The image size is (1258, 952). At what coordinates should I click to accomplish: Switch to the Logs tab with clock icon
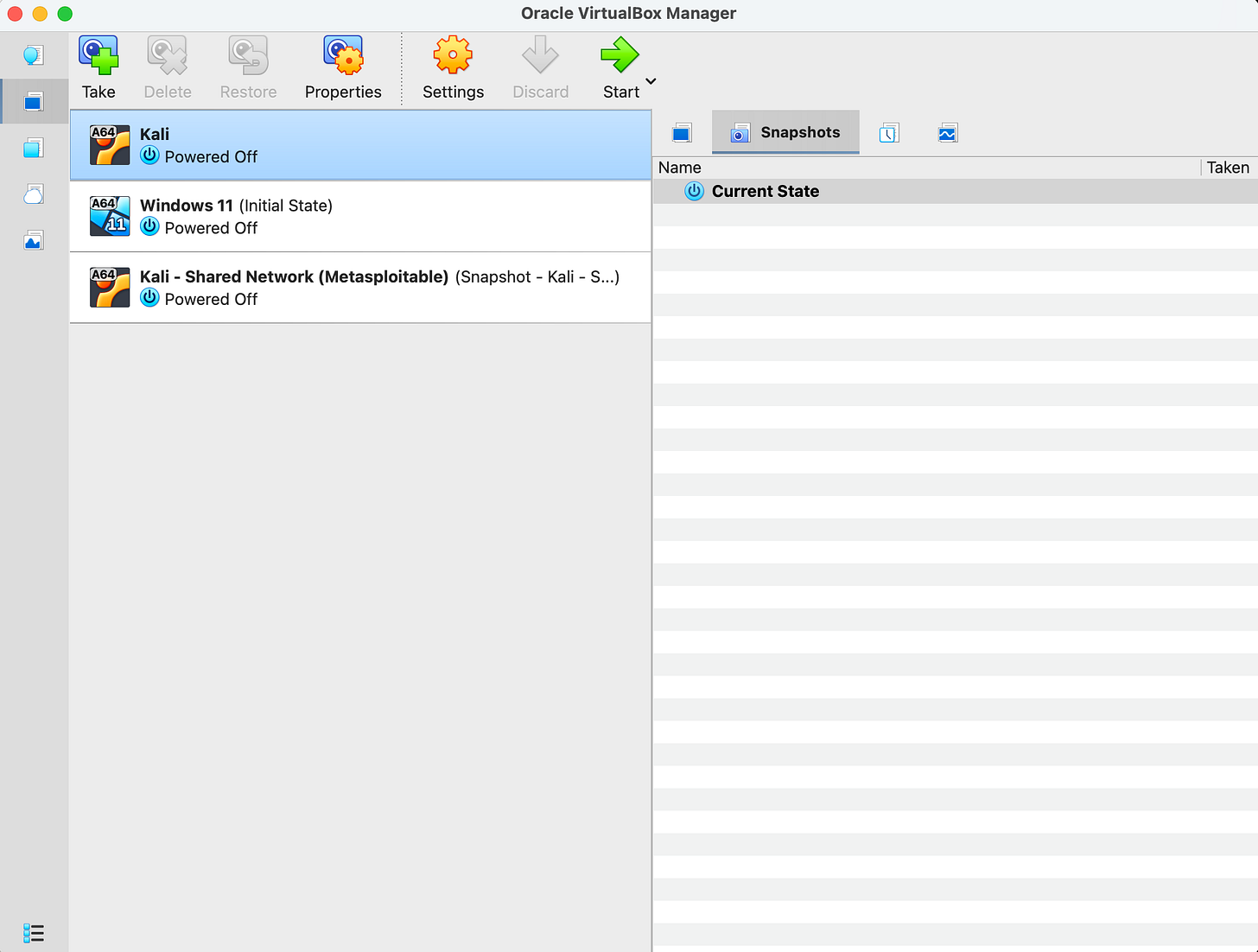point(889,133)
